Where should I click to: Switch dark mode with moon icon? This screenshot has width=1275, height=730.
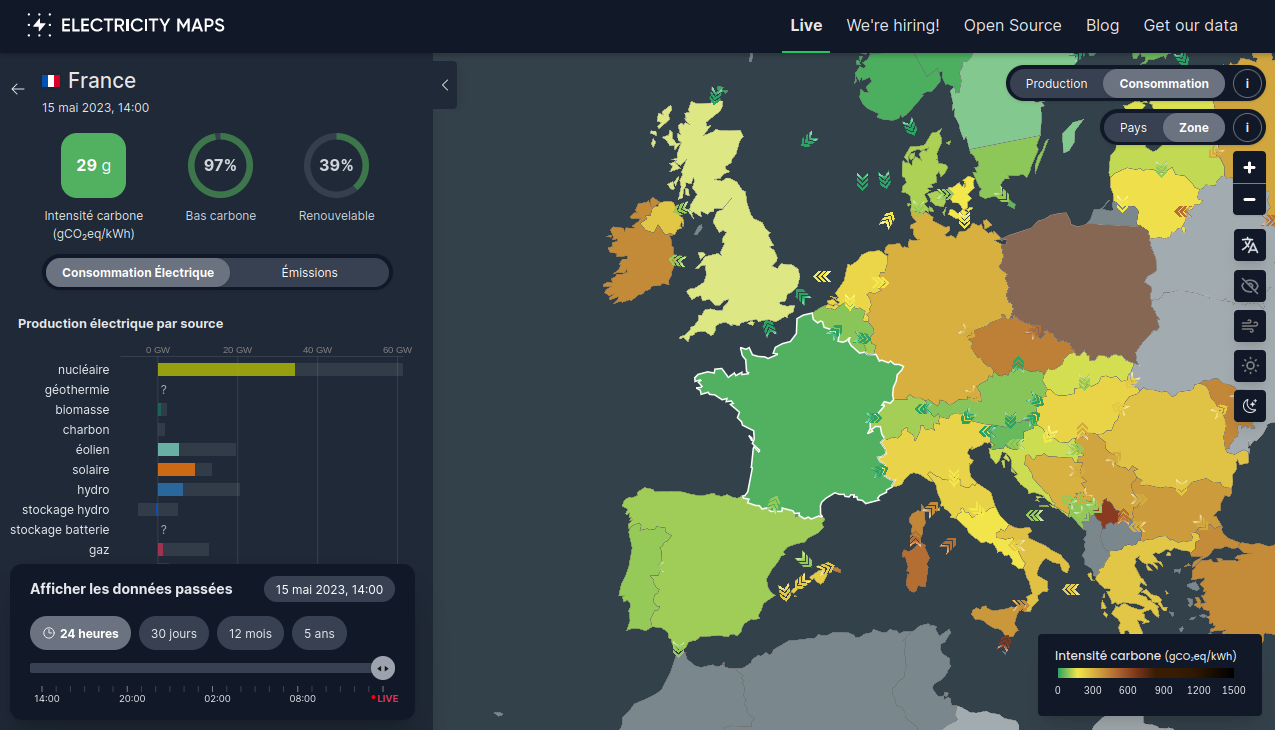(1249, 405)
